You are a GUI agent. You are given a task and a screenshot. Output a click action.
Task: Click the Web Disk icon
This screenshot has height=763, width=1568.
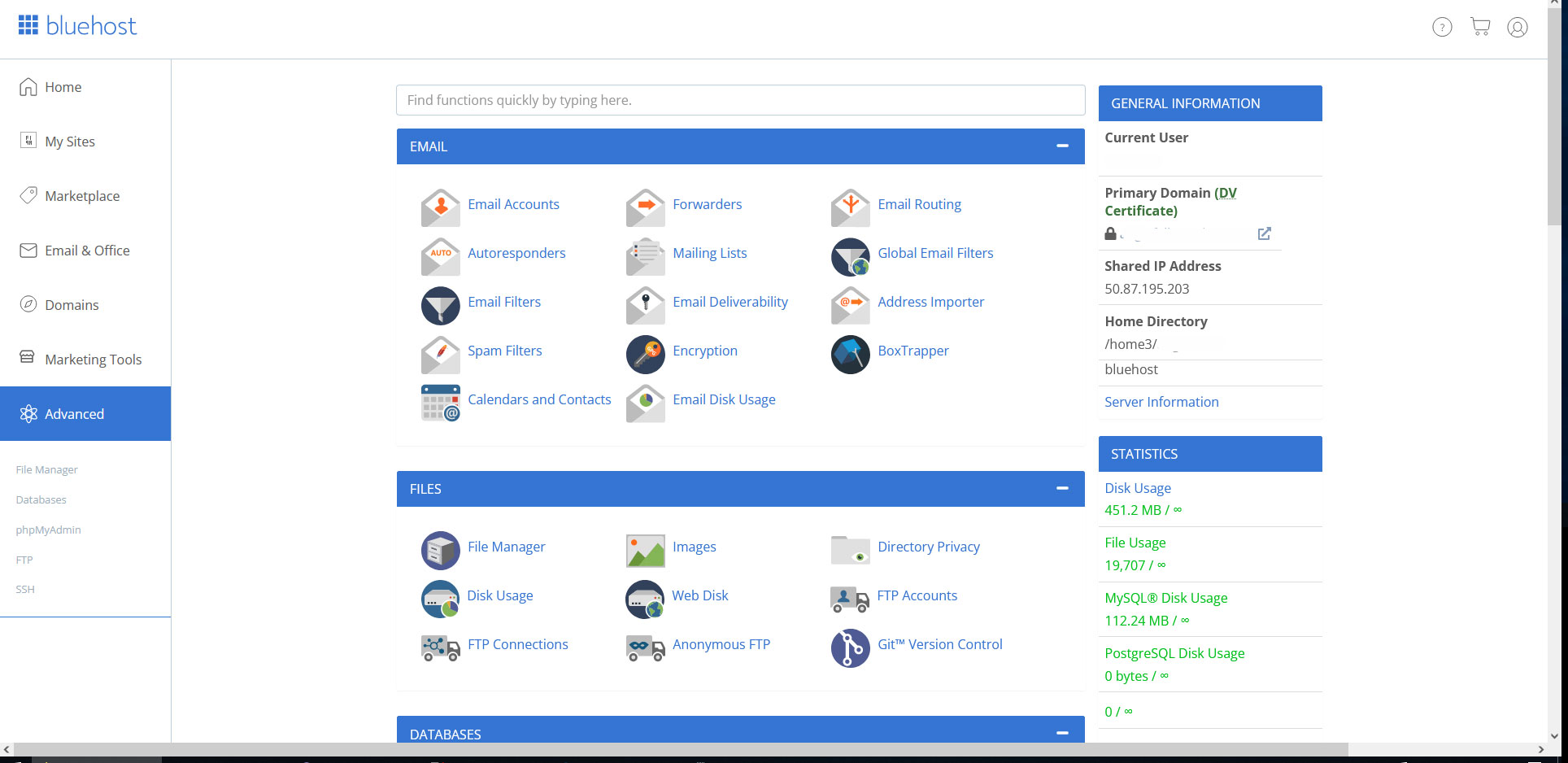646,599
